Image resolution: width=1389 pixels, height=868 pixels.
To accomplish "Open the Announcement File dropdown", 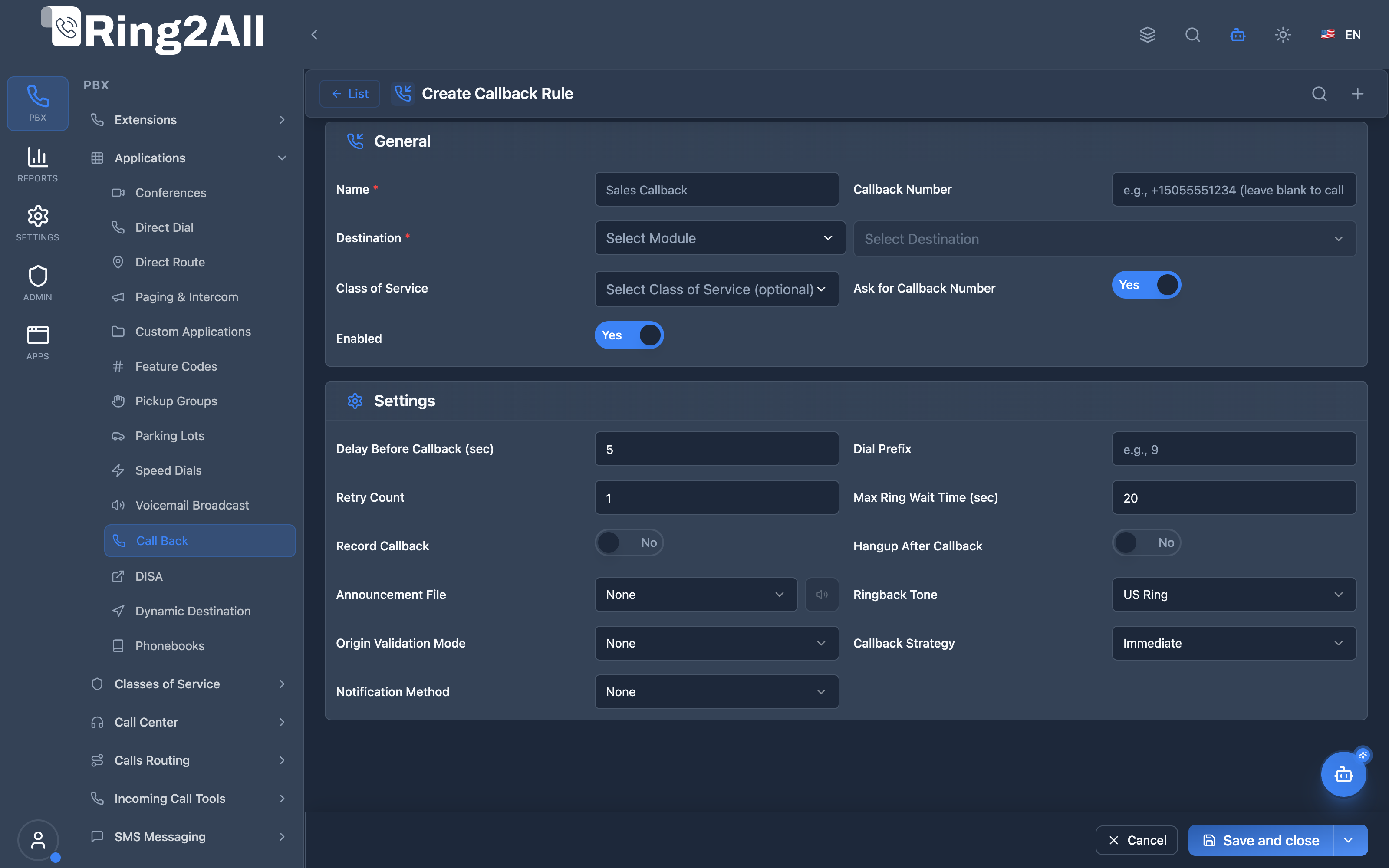I will click(x=696, y=595).
